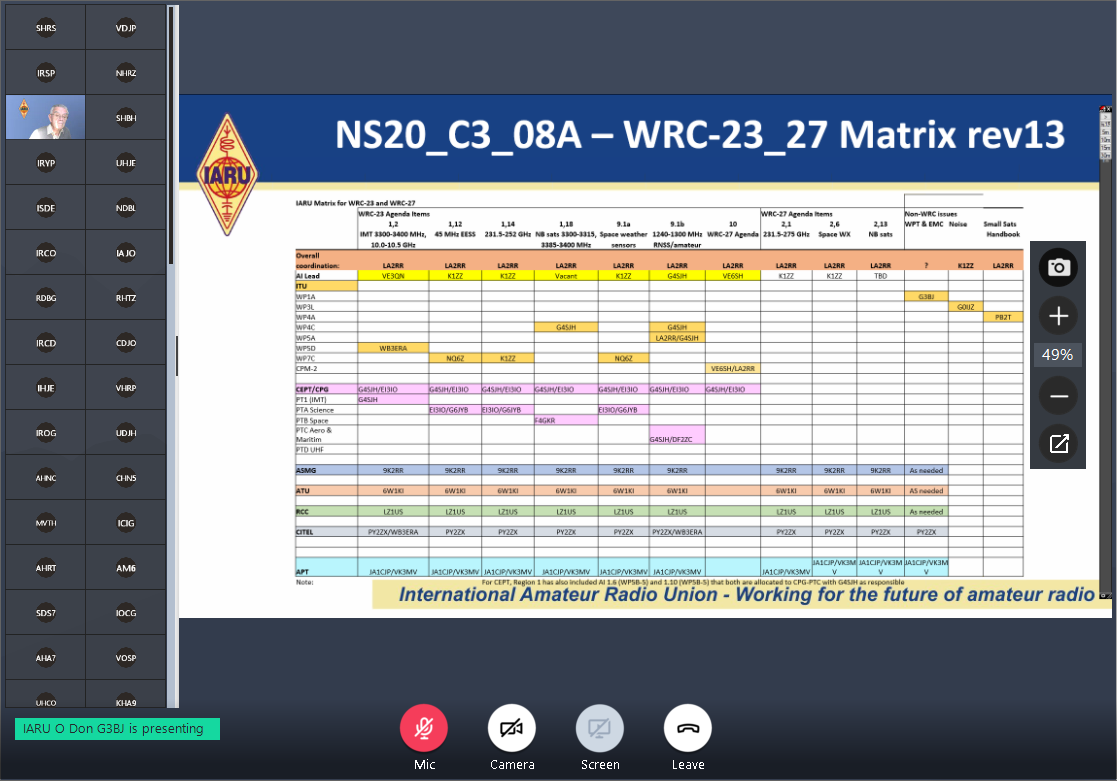Select participant IRCO avatar
This screenshot has height=781, width=1117.
pos(46,253)
